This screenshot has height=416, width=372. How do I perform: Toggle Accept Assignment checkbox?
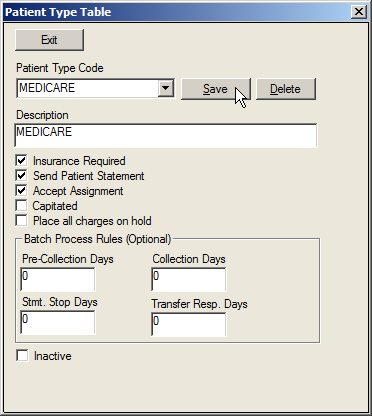coord(21,191)
